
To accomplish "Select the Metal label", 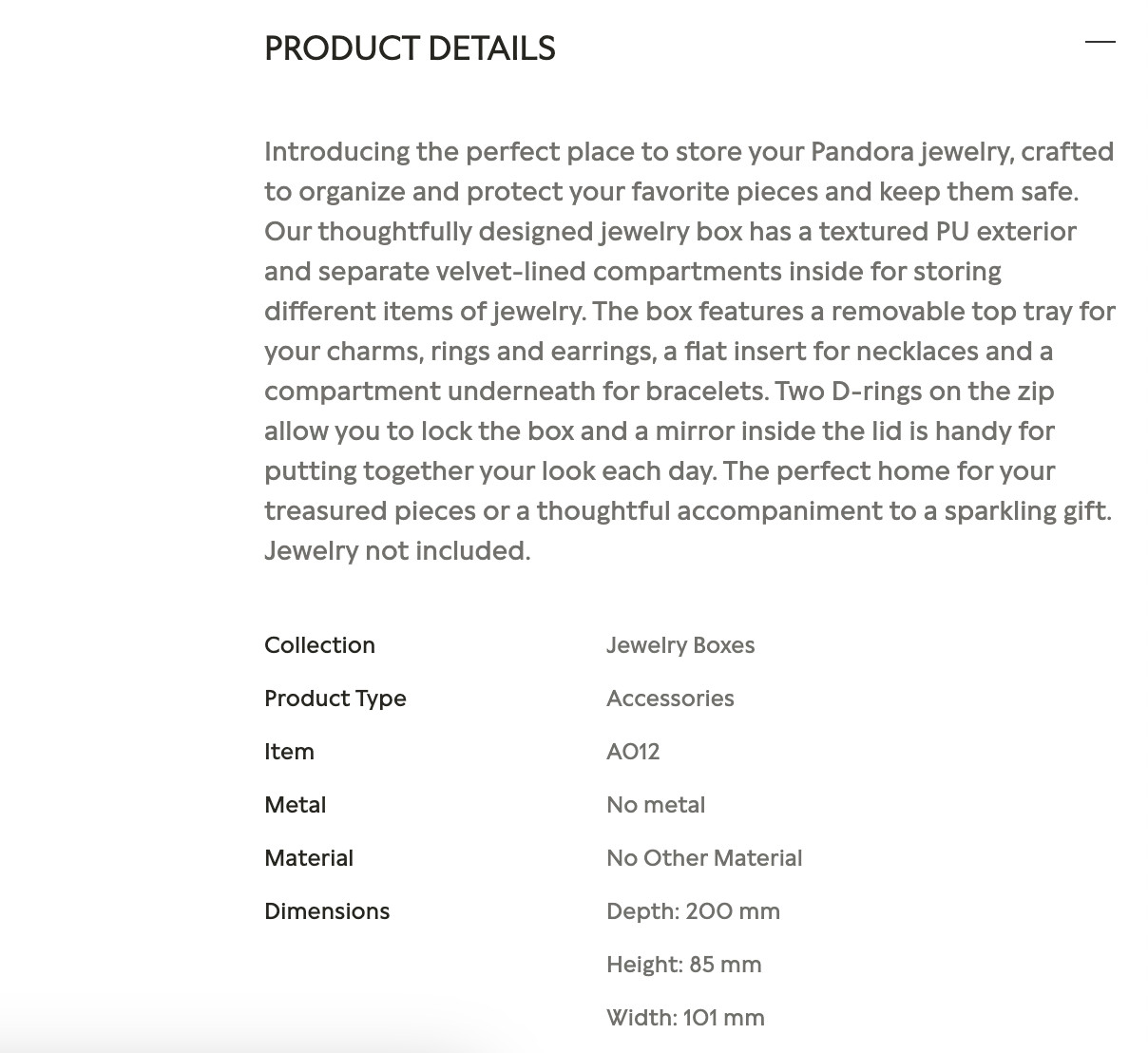I will click(x=295, y=805).
